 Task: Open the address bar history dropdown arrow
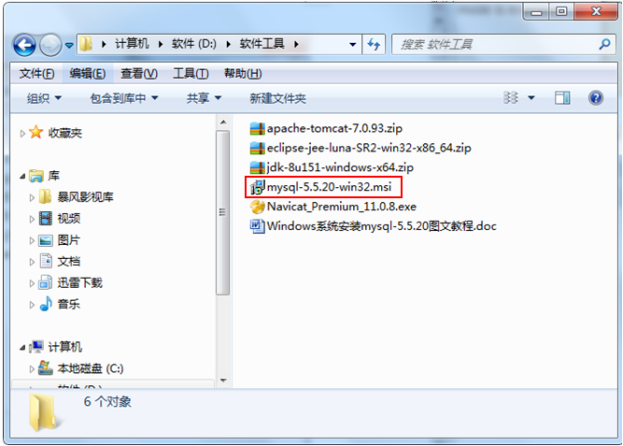click(x=352, y=44)
